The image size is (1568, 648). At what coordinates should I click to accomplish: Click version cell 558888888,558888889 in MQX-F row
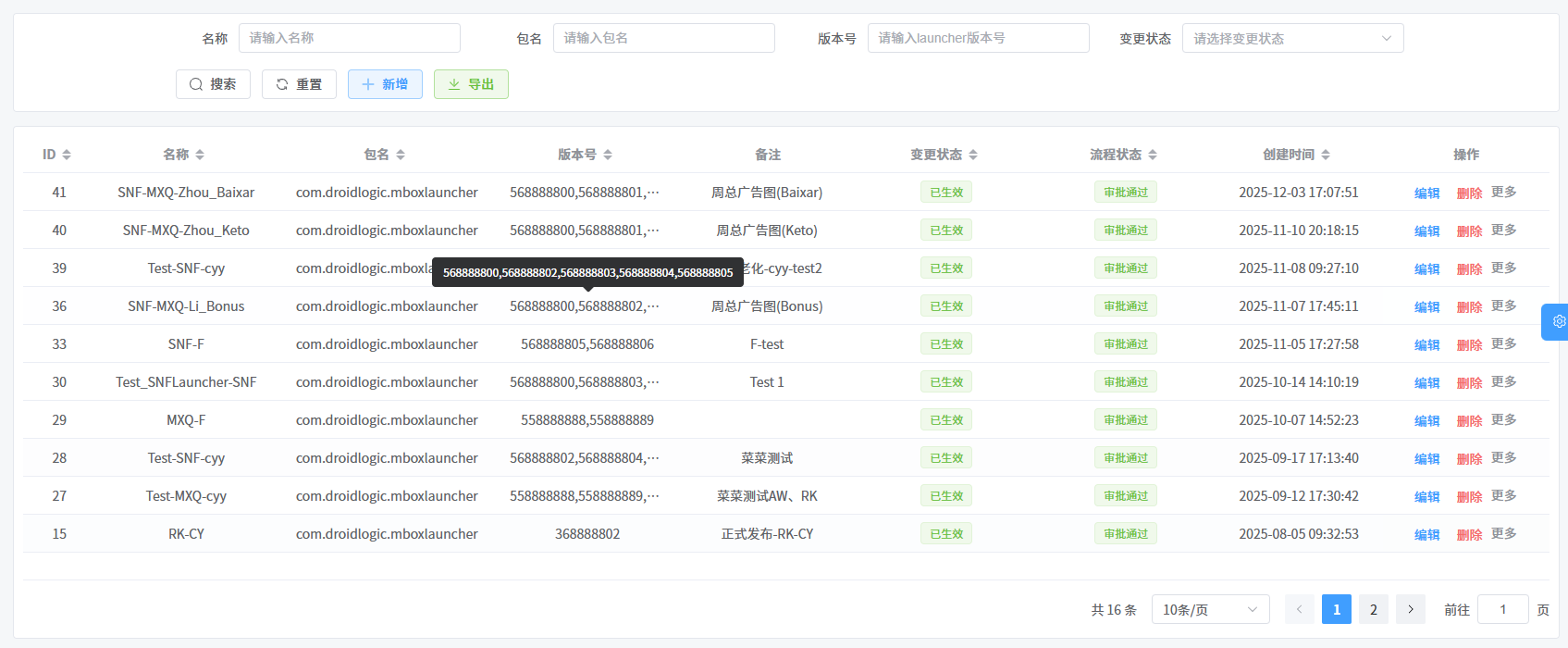pos(587,420)
